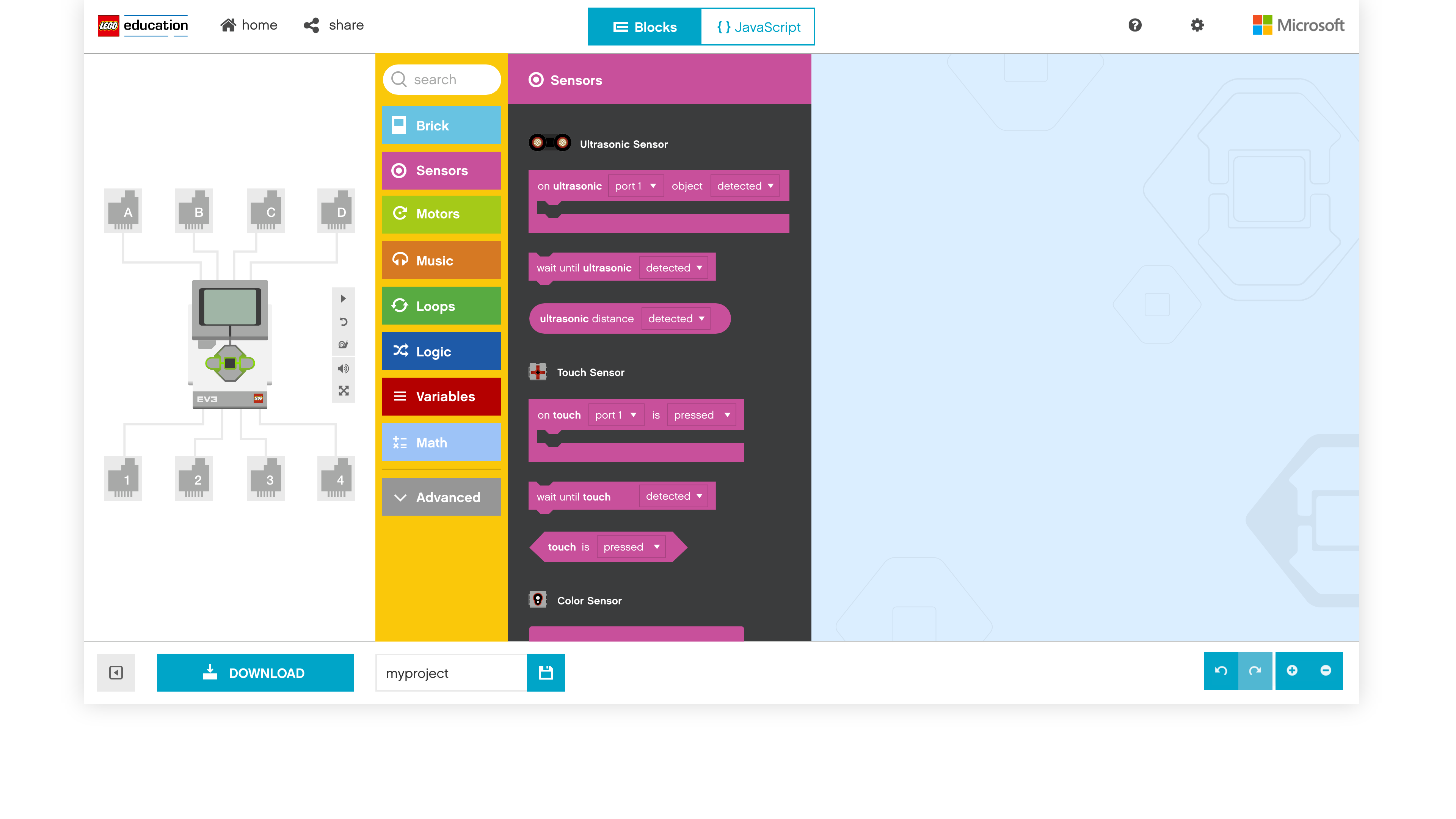Switch to the JavaScript editor tab
The image size is (1456, 819).
point(758,27)
